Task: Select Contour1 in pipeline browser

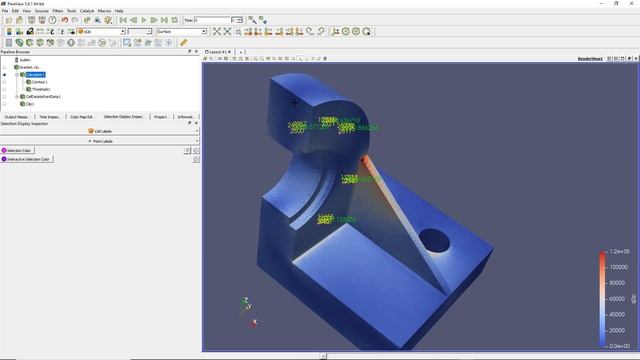Action: pyautogui.click(x=39, y=82)
